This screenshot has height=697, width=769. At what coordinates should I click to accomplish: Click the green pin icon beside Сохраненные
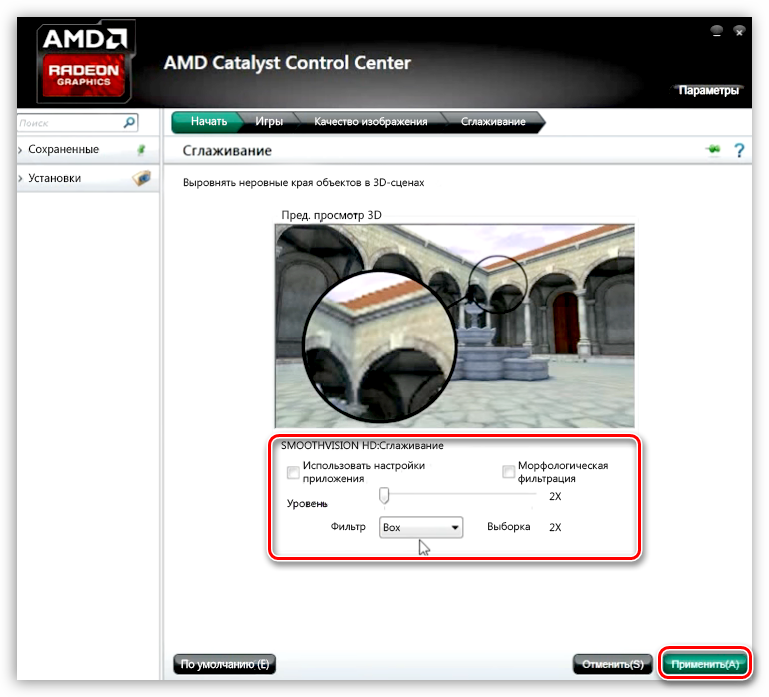pyautogui.click(x=141, y=150)
